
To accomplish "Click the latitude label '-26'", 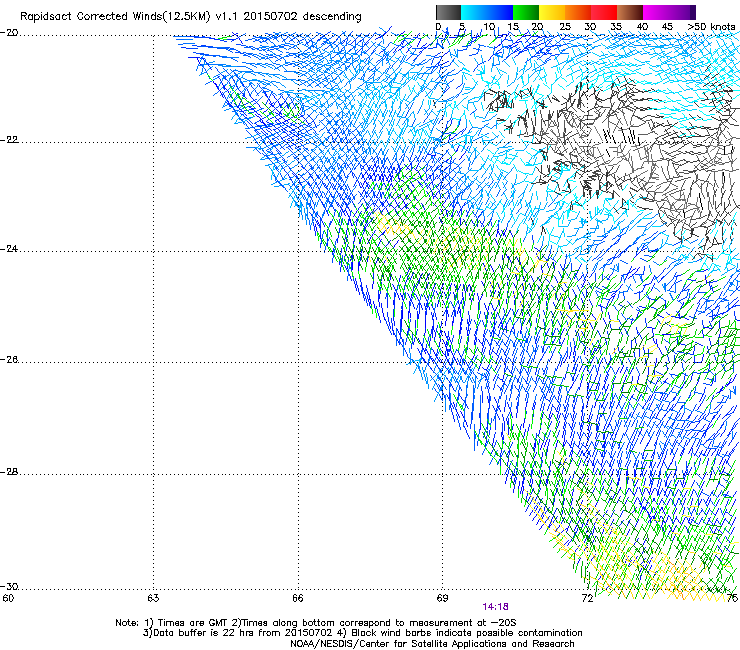I will click(x=9, y=360).
